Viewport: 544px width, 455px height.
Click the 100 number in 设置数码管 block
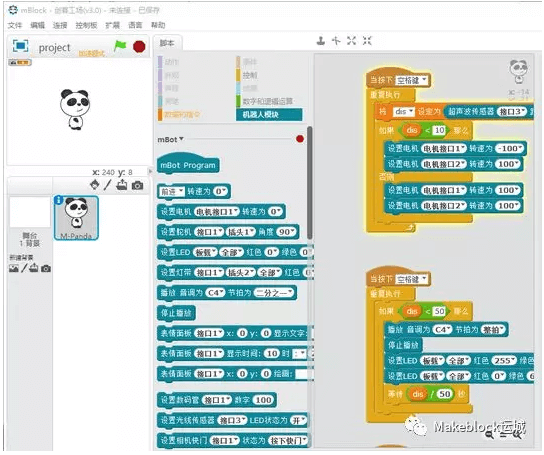coord(264,400)
